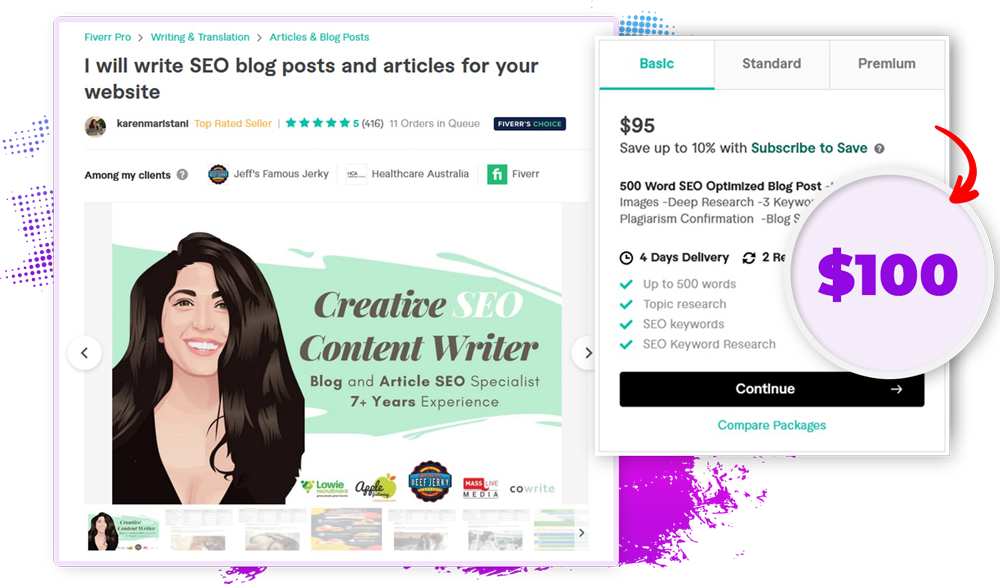This screenshot has width=1000, height=584.
Task: Click the clock icon beside 4 Days Delivery
Action: [x=626, y=258]
